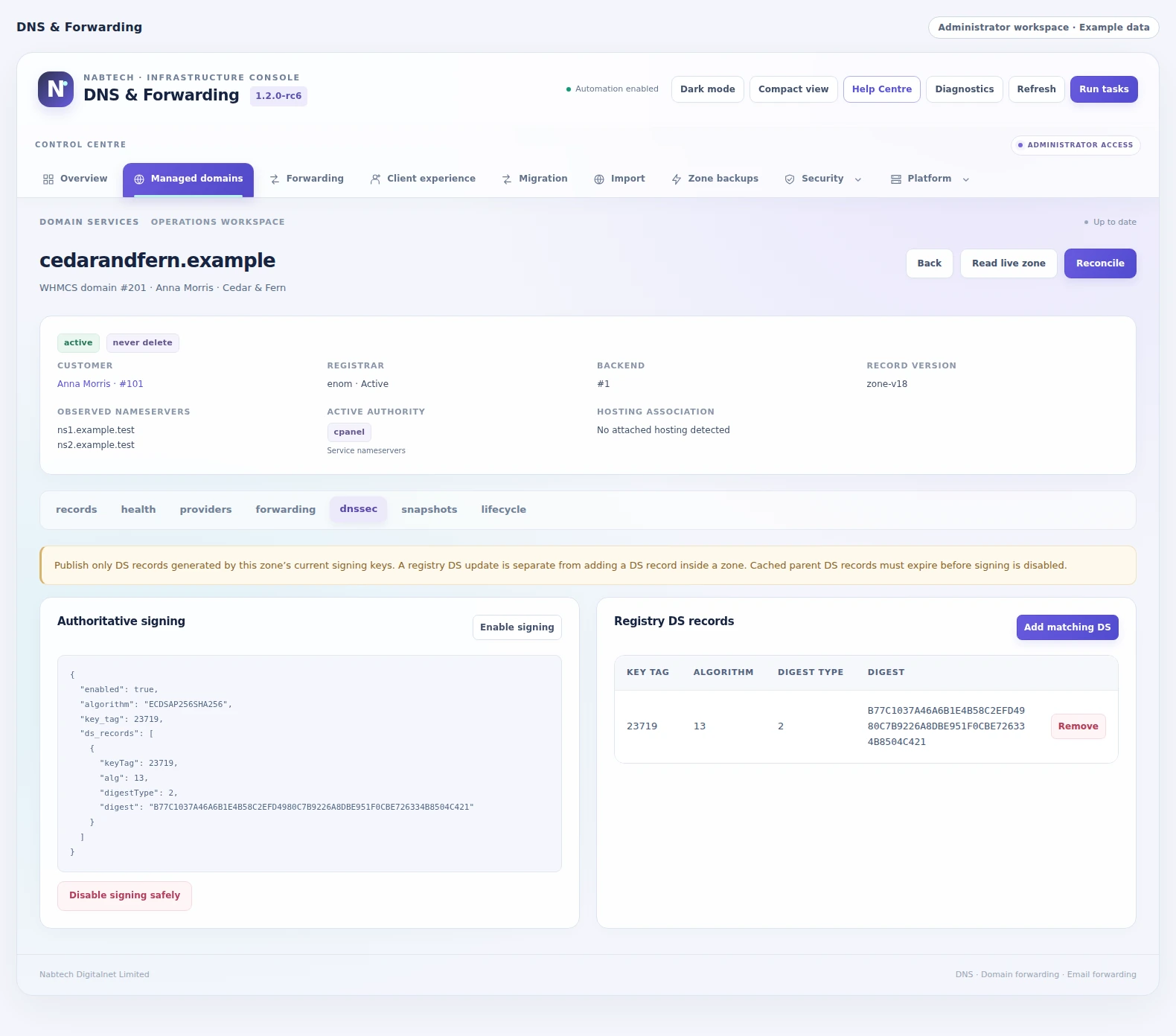The width and height of the screenshot is (1176, 1036).
Task: Open customer Anna Morris #101 link
Action: (100, 384)
